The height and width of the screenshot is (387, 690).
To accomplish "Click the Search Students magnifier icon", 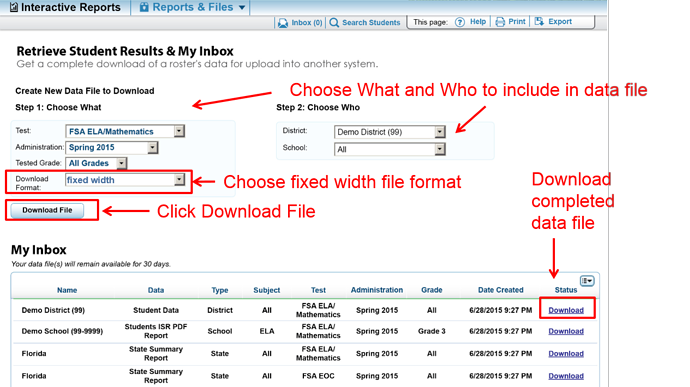I will click(x=334, y=22).
